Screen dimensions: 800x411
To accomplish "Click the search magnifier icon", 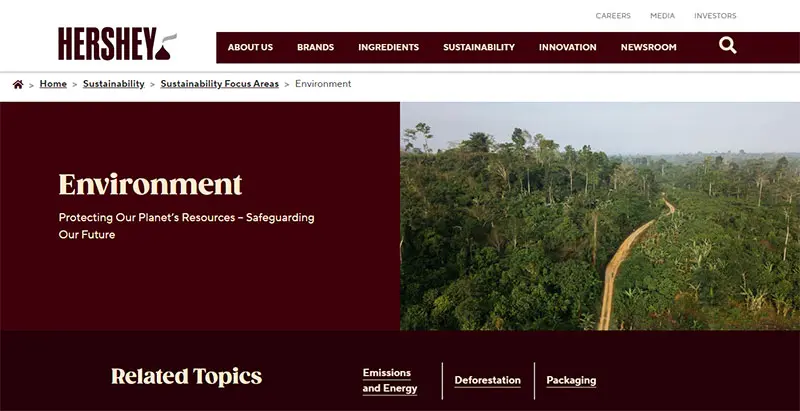I will pos(728,46).
